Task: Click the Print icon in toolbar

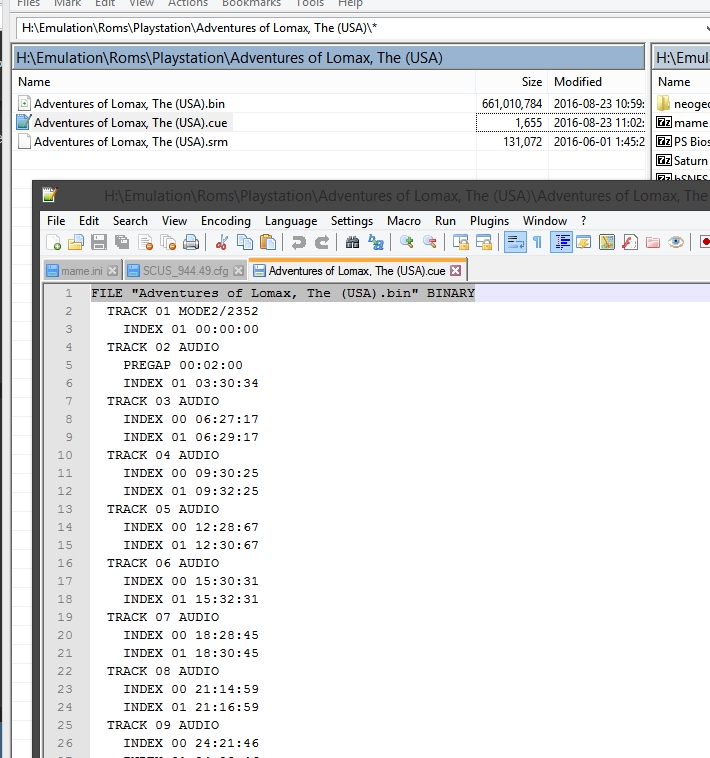Action: [x=191, y=242]
